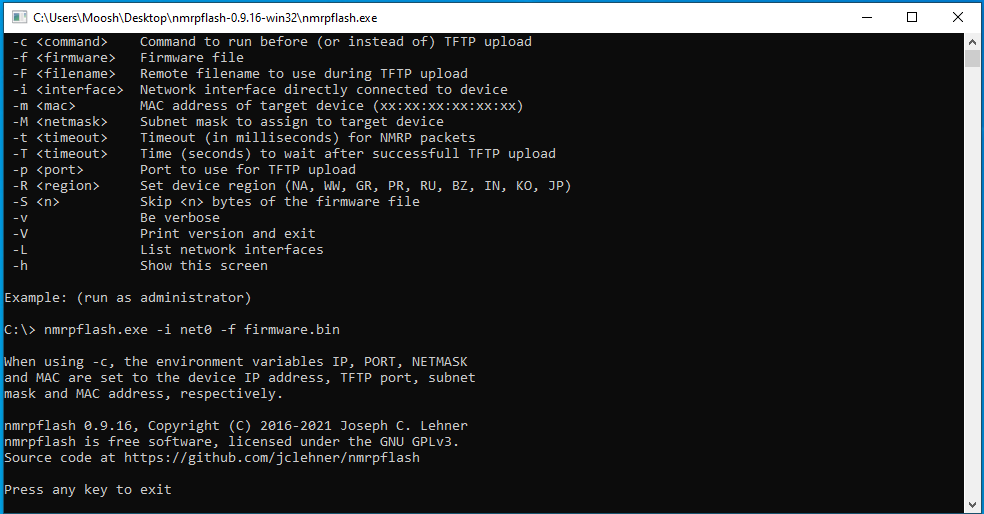
Task: Close the nmrpflash.exe window
Action: click(x=958, y=18)
